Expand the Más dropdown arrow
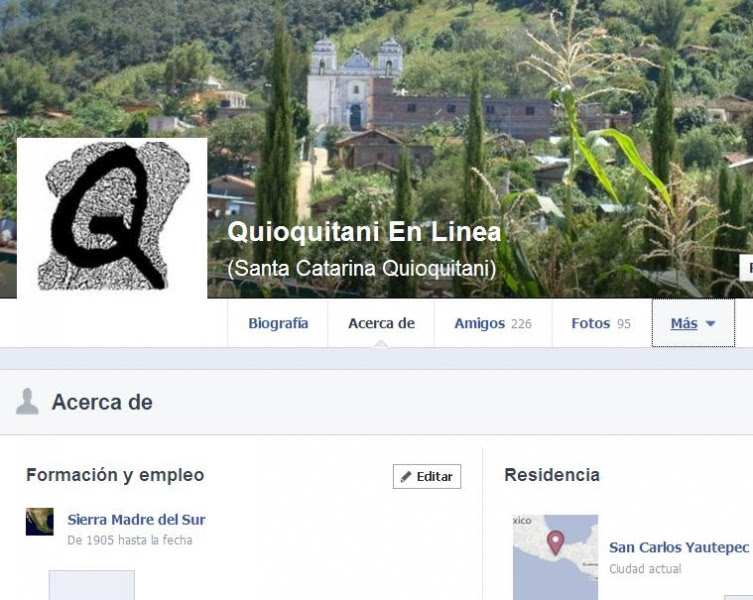 pyautogui.click(x=710, y=324)
